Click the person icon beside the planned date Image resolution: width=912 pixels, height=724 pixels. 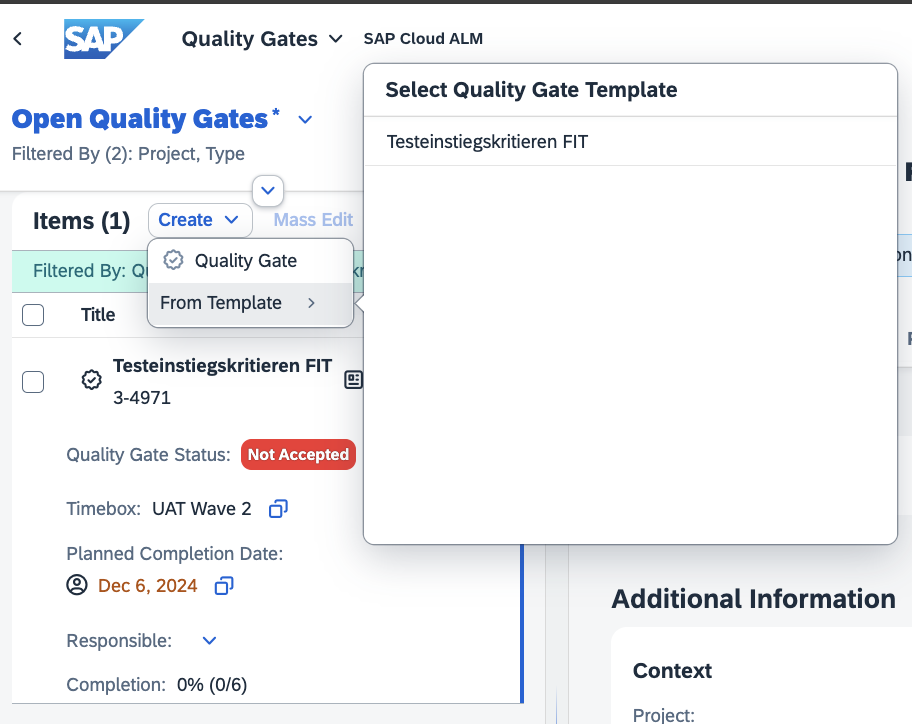77,585
